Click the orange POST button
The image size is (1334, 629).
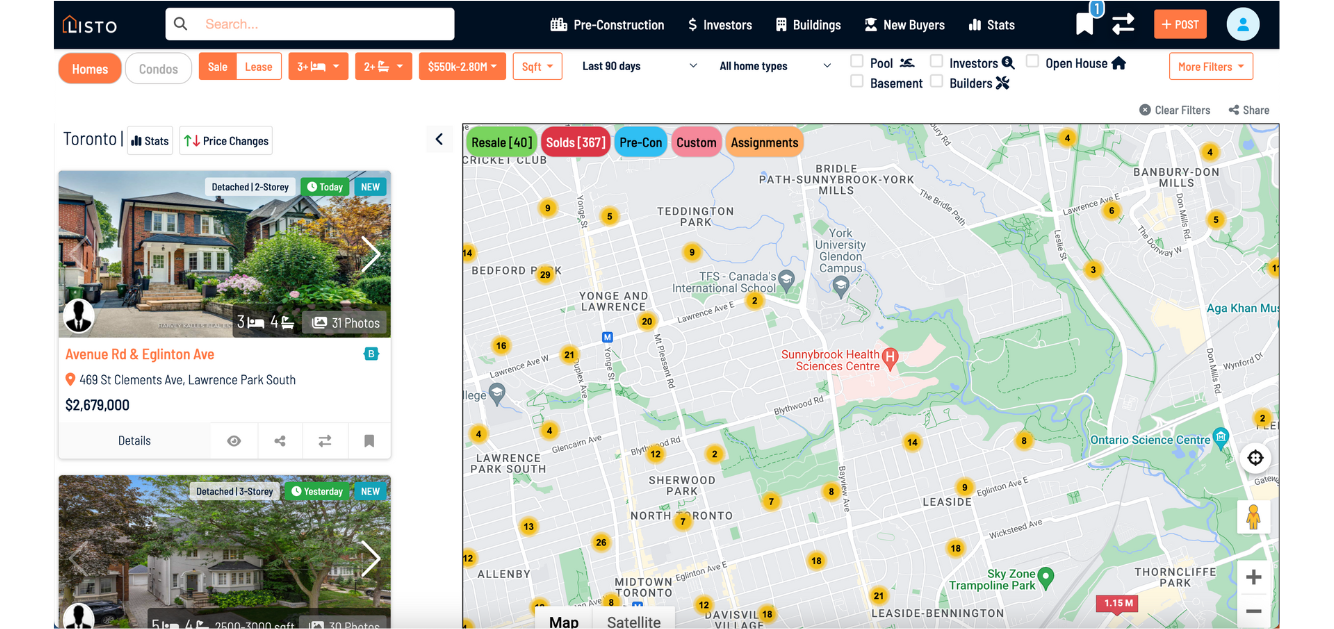[1180, 24]
